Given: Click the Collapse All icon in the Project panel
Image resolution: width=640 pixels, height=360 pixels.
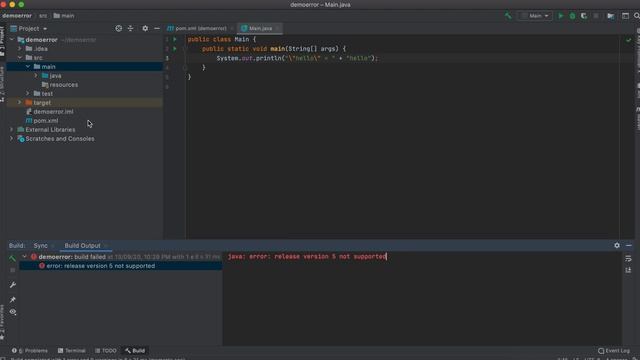Looking at the screenshot, I should 131,29.
